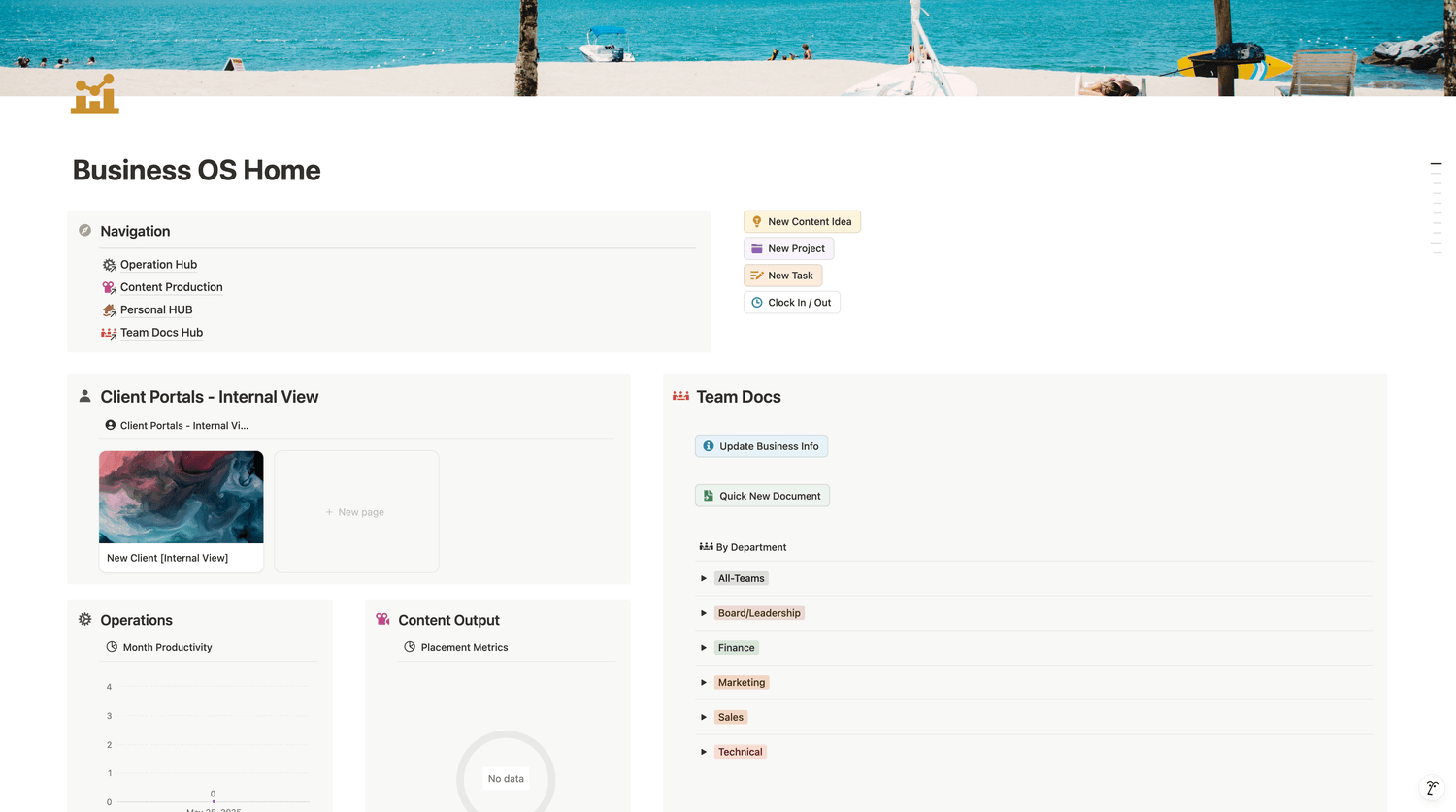Click the Clock In / Out button
Screen dimensions: 1456x812
coord(791,303)
